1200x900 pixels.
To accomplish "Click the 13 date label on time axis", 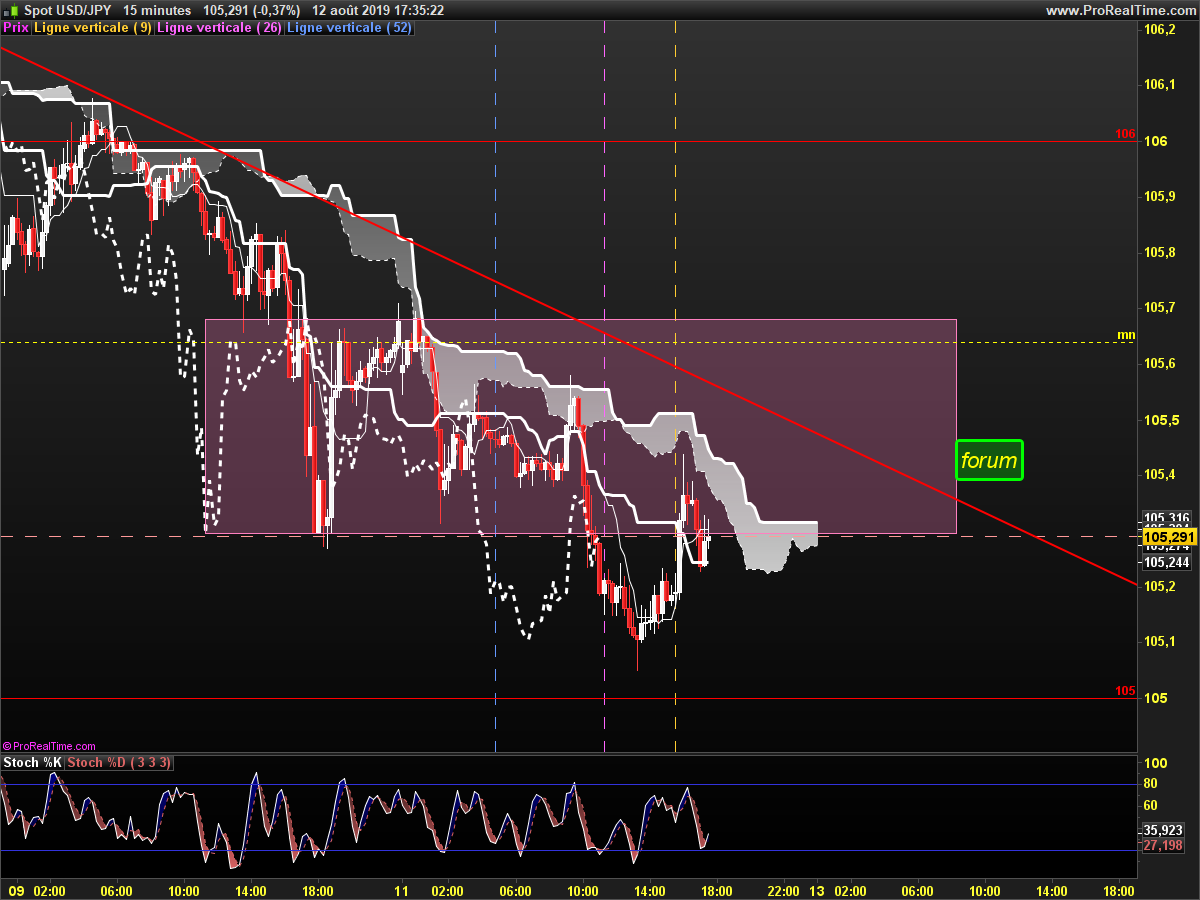I will tap(816, 890).
